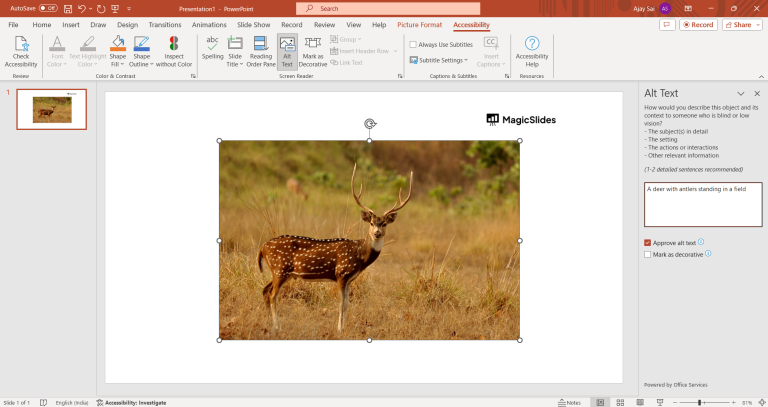Click the Insert Captions icon
768x407 pixels.
(491, 43)
